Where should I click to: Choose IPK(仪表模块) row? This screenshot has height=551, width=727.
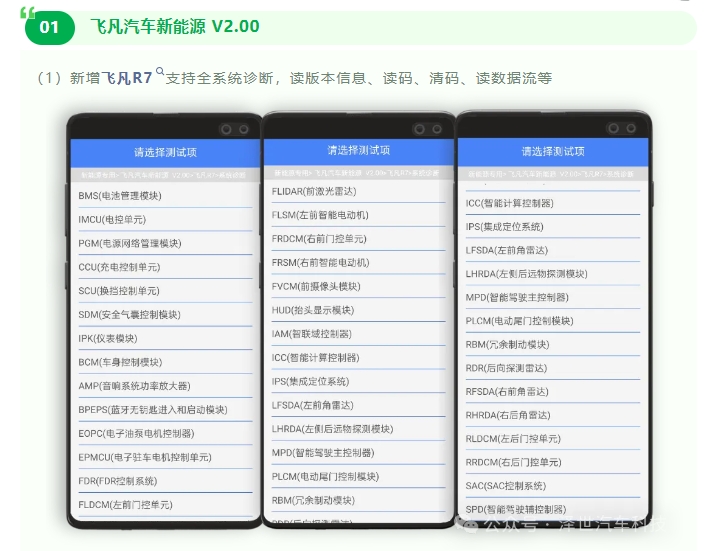165,338
